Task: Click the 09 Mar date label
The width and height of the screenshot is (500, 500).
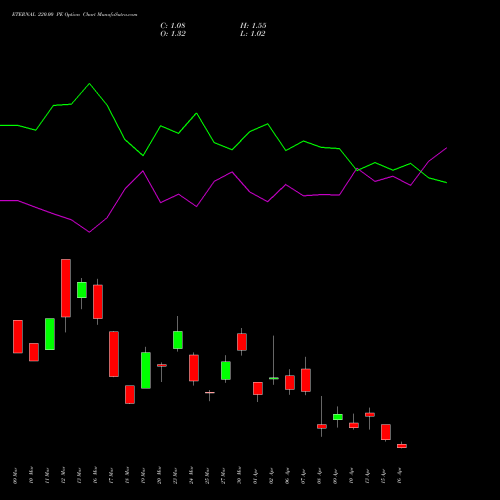Action: 16,476
